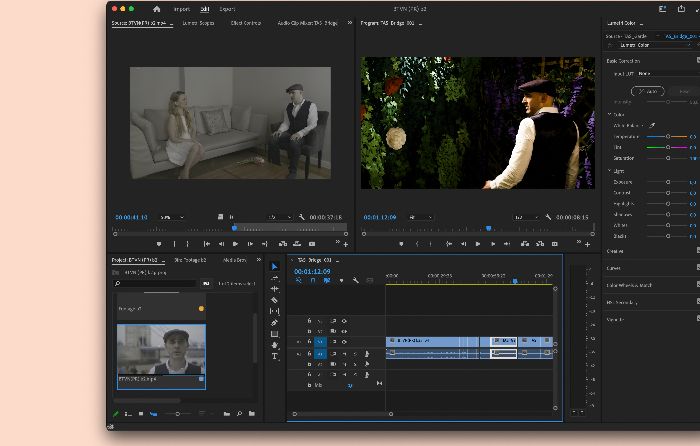Lock the V1 video track
Screen dimensions: 700x446
(x=309, y=342)
